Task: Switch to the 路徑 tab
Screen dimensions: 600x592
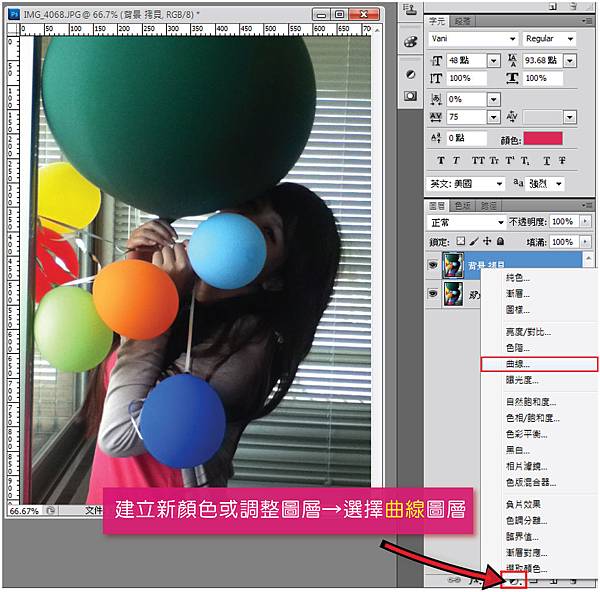Action: [488, 205]
